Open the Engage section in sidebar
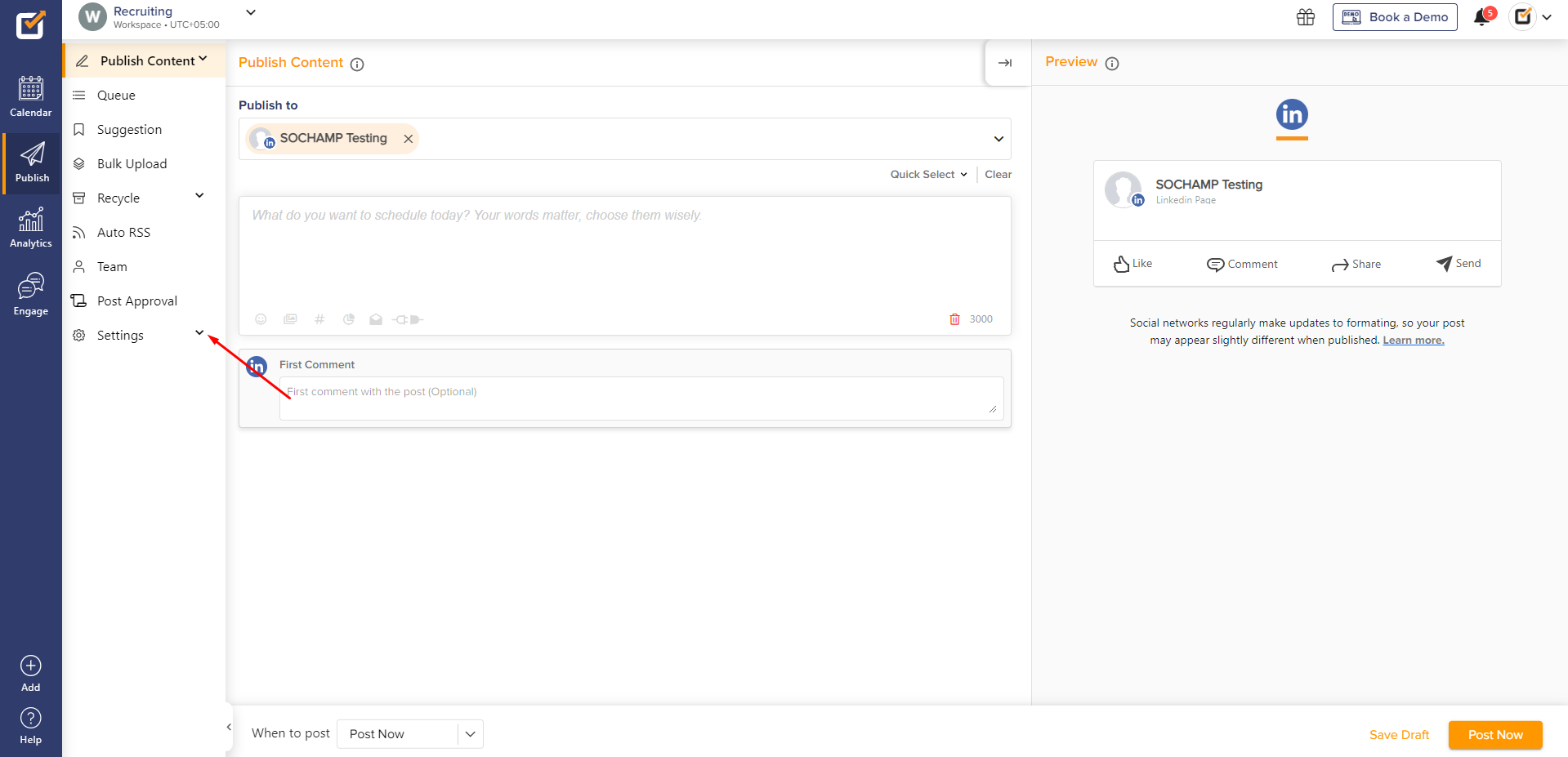This screenshot has width=1568, height=757. [31, 295]
